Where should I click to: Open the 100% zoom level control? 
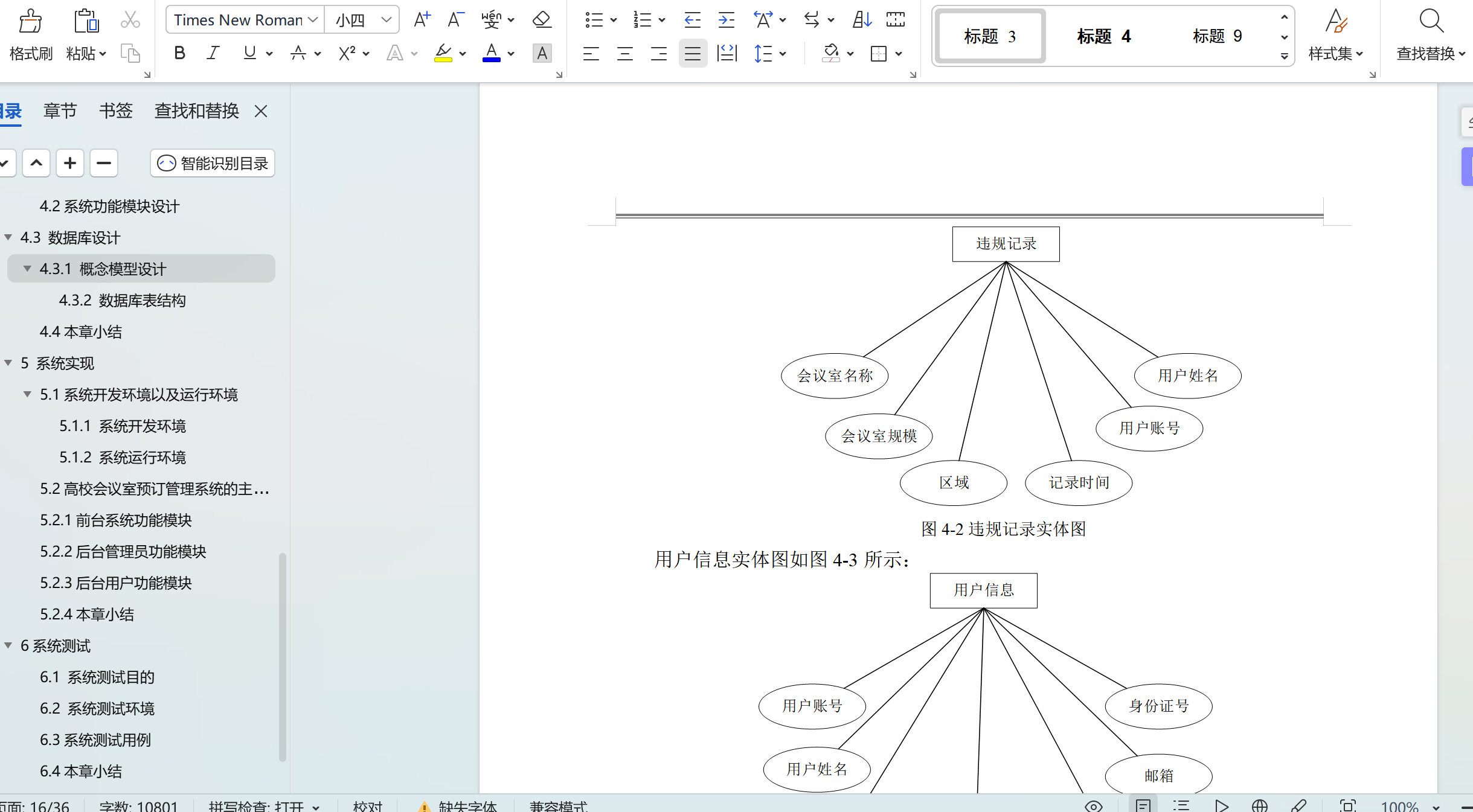(x=1400, y=805)
